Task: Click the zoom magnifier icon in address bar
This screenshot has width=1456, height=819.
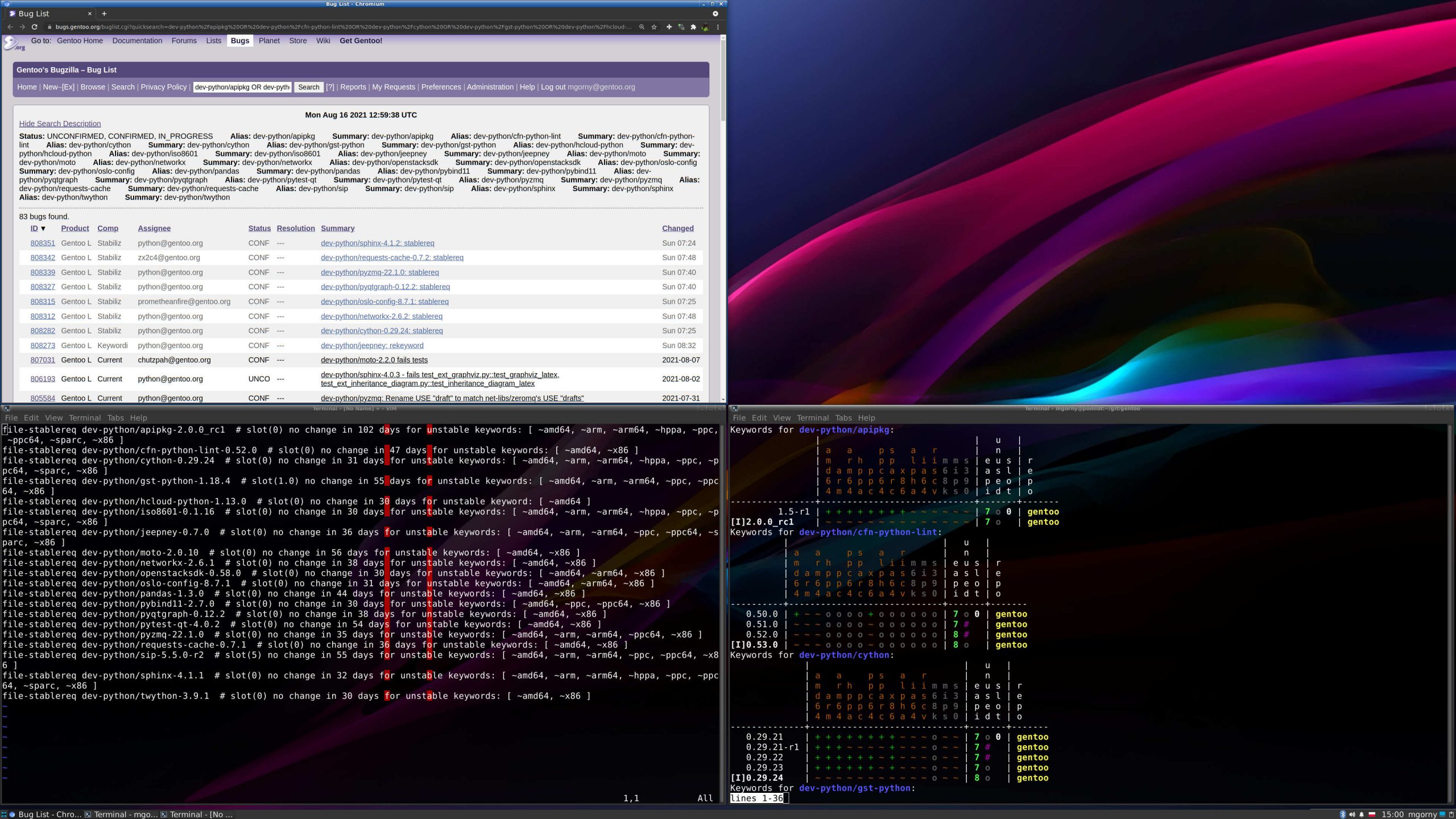Action: 642,27
